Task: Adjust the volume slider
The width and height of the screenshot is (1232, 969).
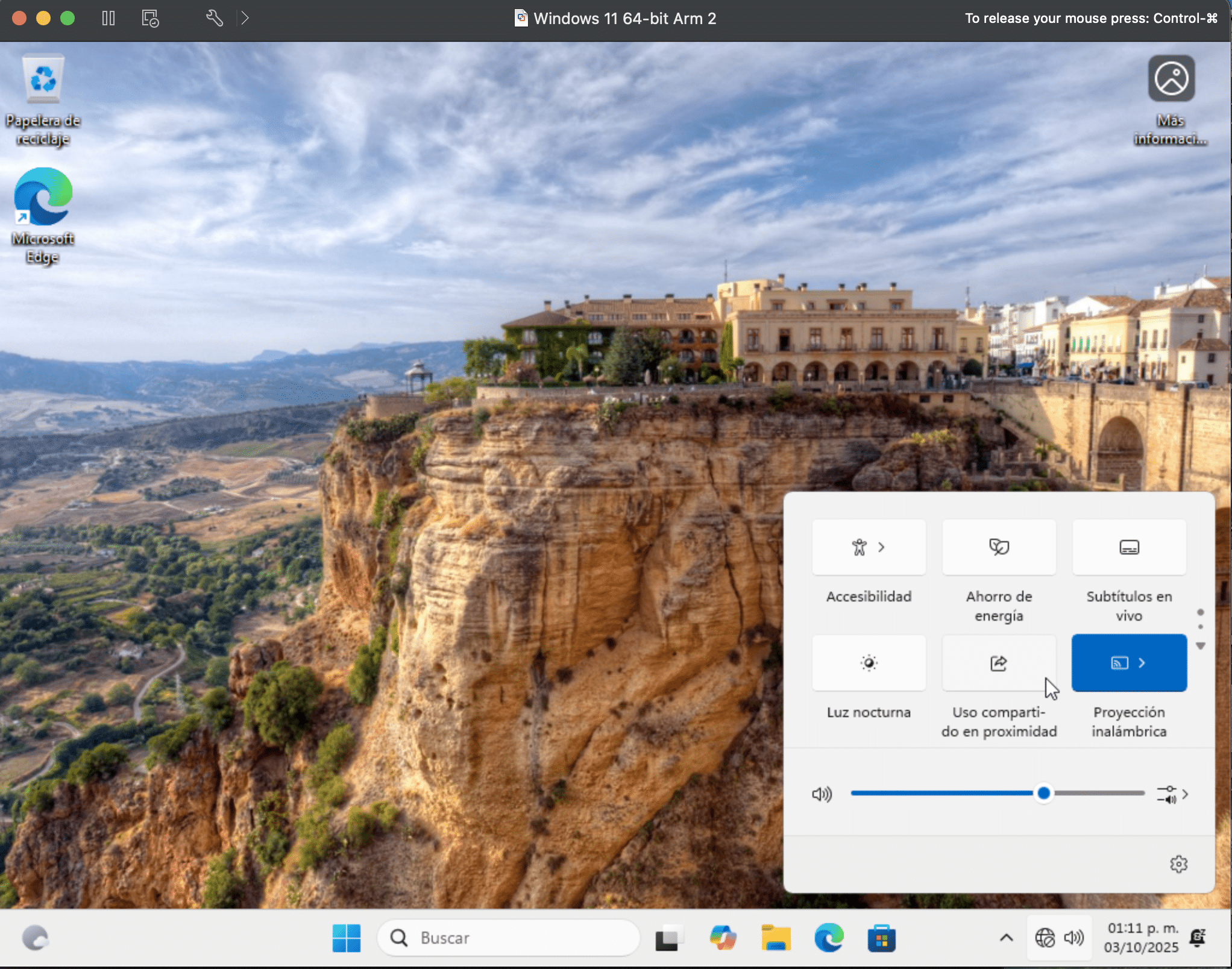Action: [x=1043, y=794]
